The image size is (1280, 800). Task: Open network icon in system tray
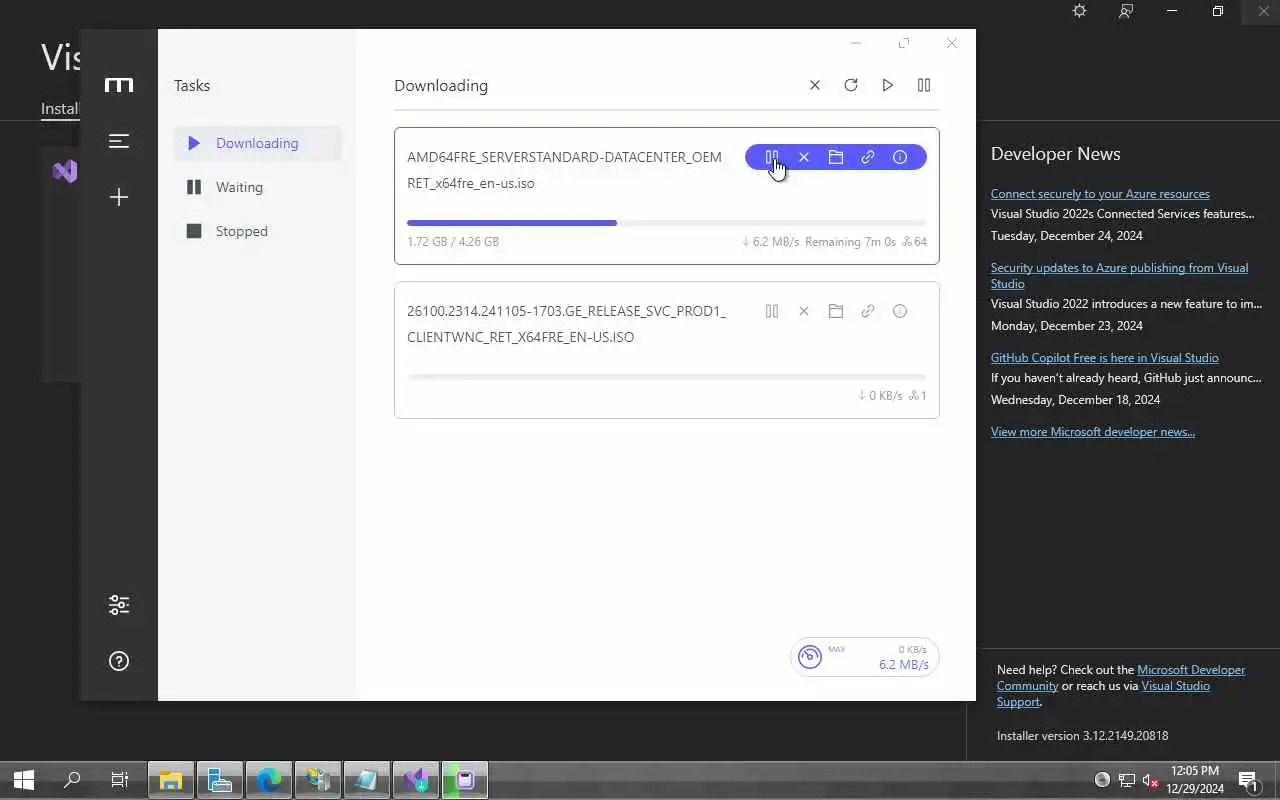point(1126,780)
